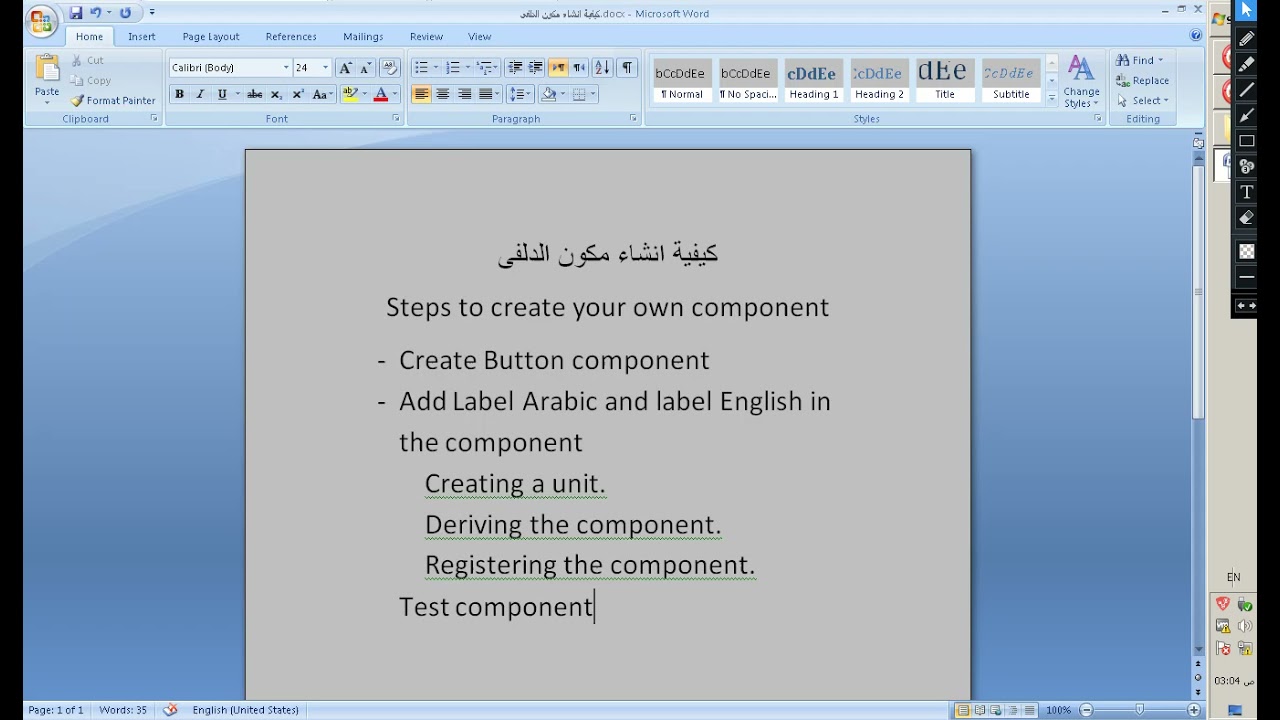Increase paragraph indent

(x=535, y=68)
